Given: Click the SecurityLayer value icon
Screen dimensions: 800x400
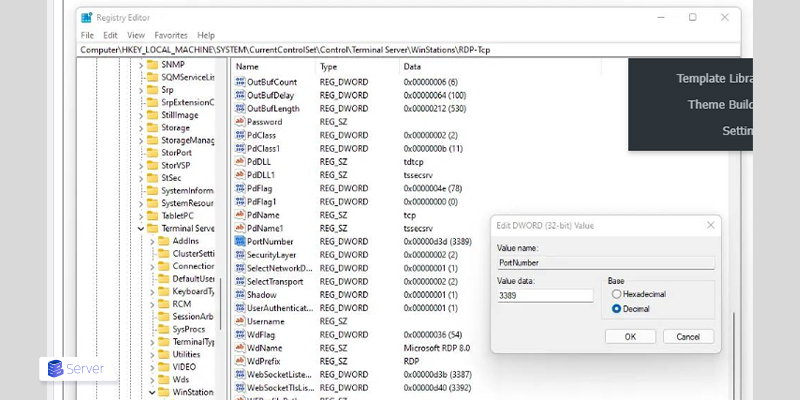Looking at the screenshot, I should (x=240, y=255).
